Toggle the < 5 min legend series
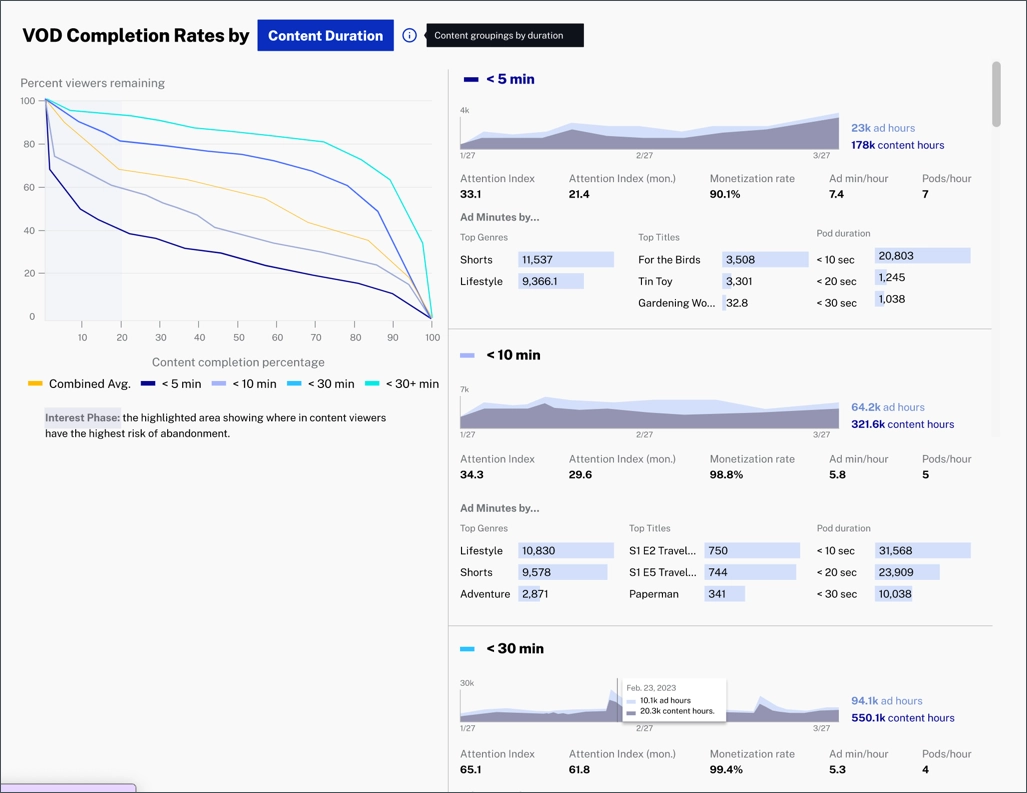1027x793 pixels. click(171, 384)
